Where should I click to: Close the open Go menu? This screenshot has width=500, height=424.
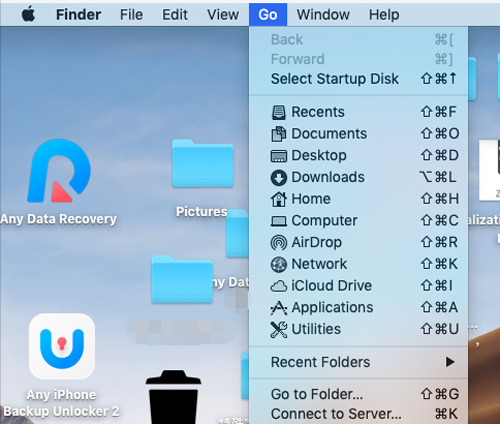[268, 15]
